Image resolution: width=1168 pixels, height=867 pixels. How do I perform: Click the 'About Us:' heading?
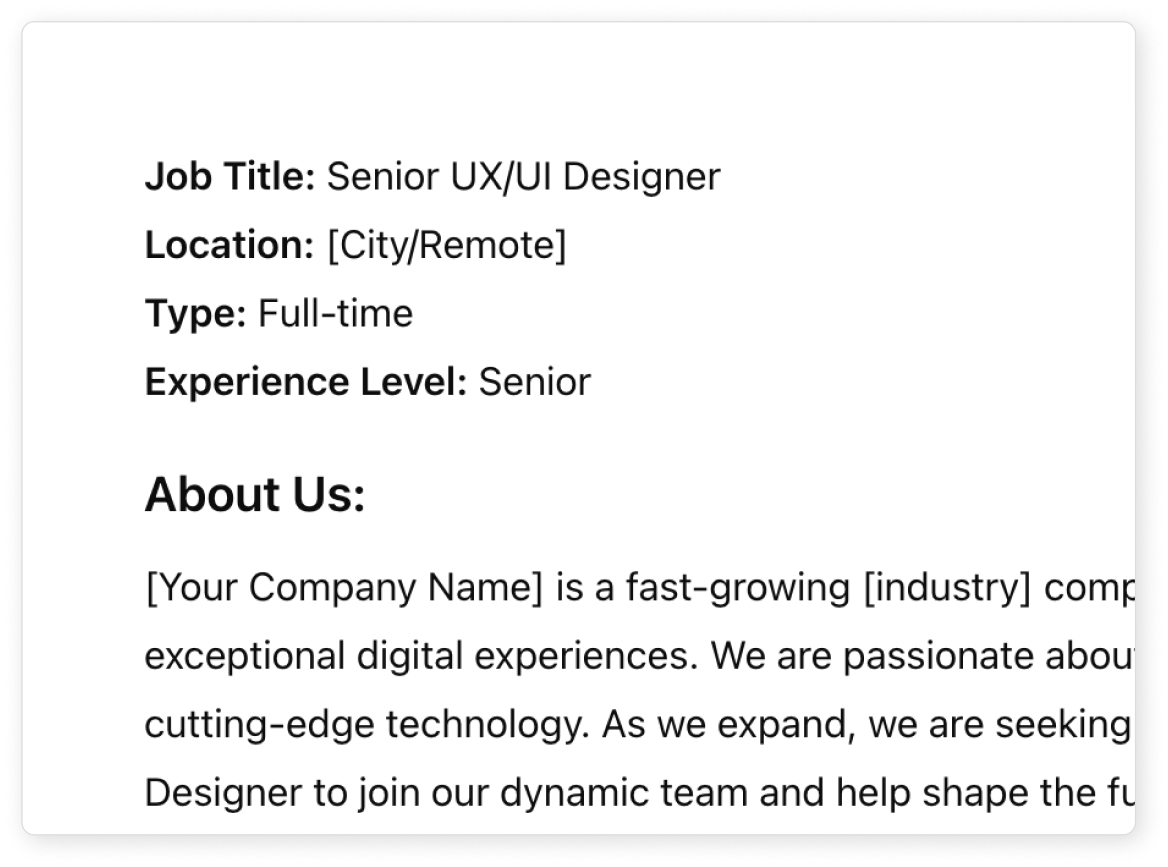point(255,495)
